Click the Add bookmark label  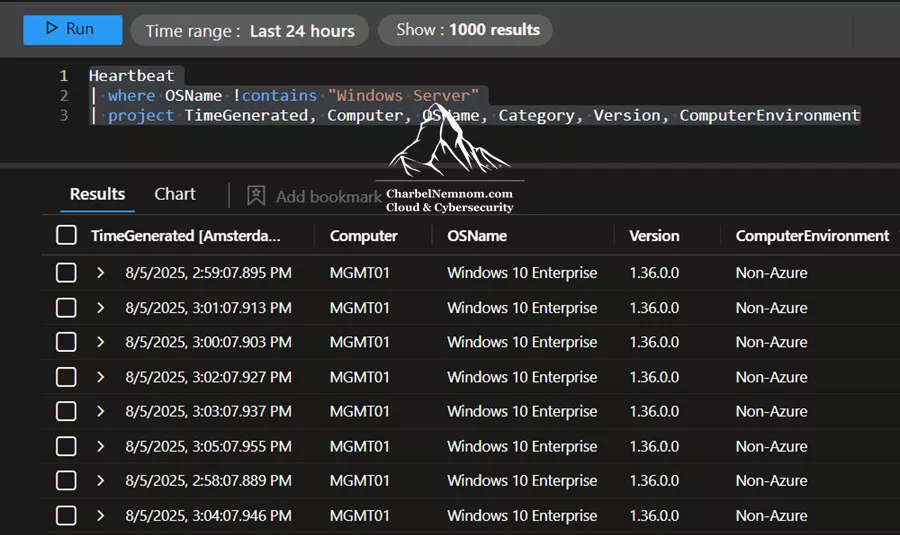pos(328,196)
